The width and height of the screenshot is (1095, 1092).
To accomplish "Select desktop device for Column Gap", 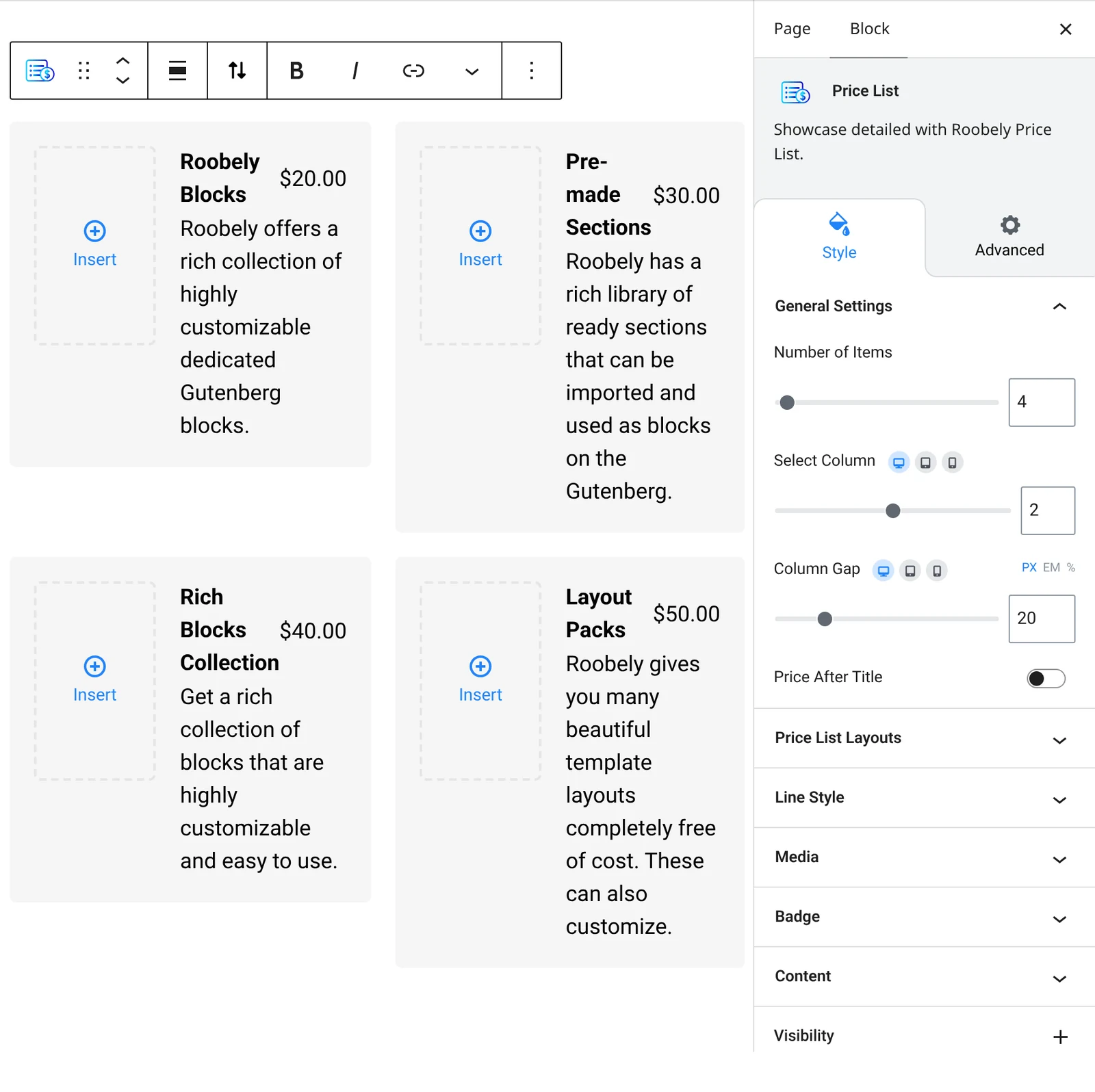I will pyautogui.click(x=884, y=571).
